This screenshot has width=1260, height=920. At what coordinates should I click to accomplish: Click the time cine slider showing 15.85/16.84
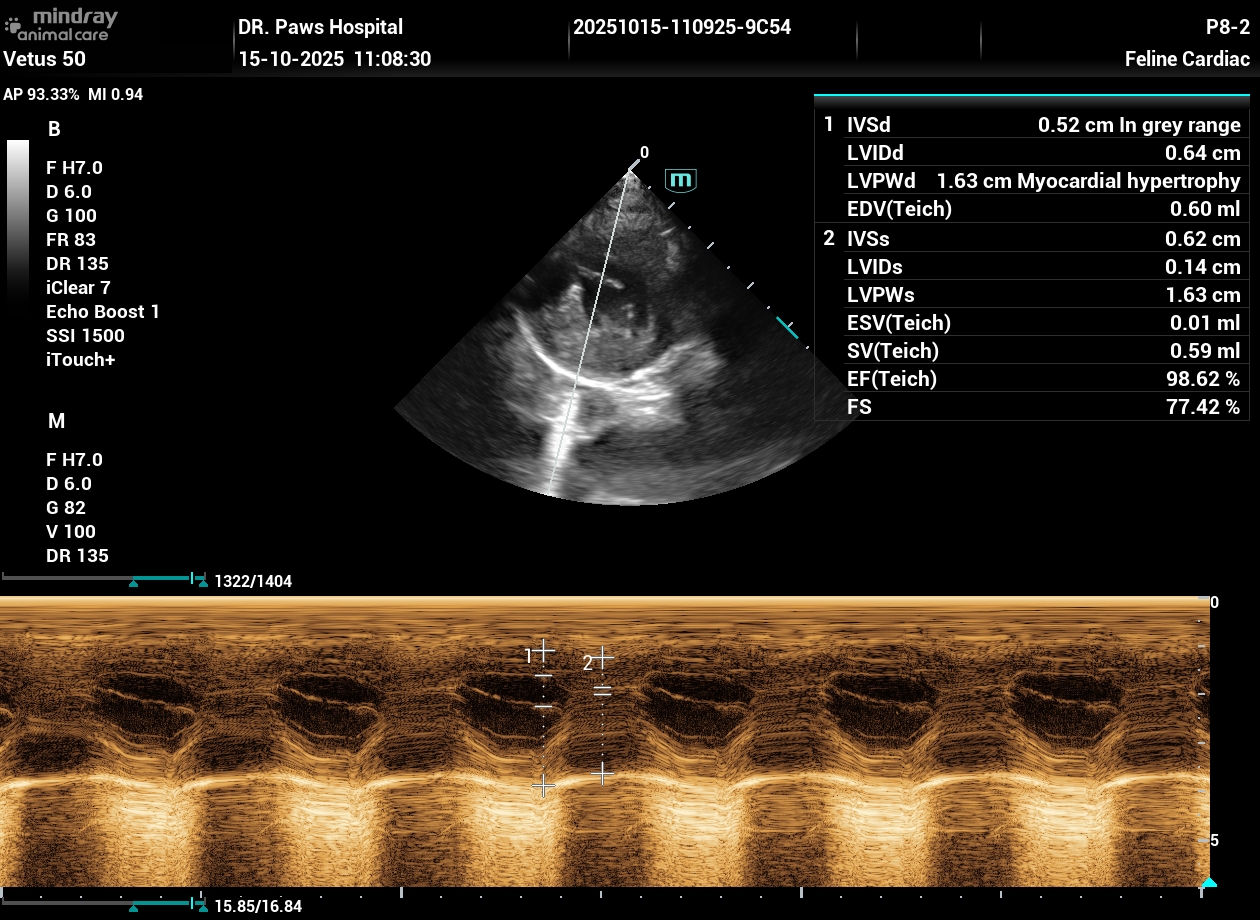point(103,904)
